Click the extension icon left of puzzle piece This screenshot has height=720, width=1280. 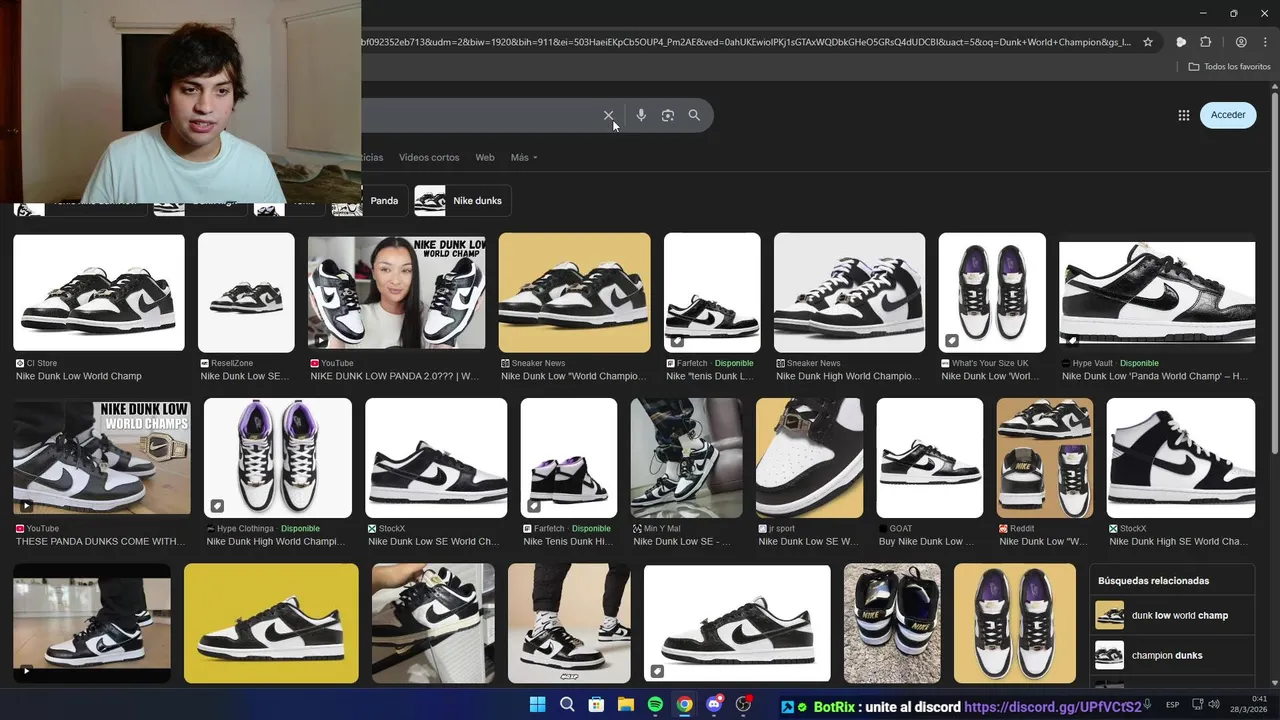[1181, 42]
